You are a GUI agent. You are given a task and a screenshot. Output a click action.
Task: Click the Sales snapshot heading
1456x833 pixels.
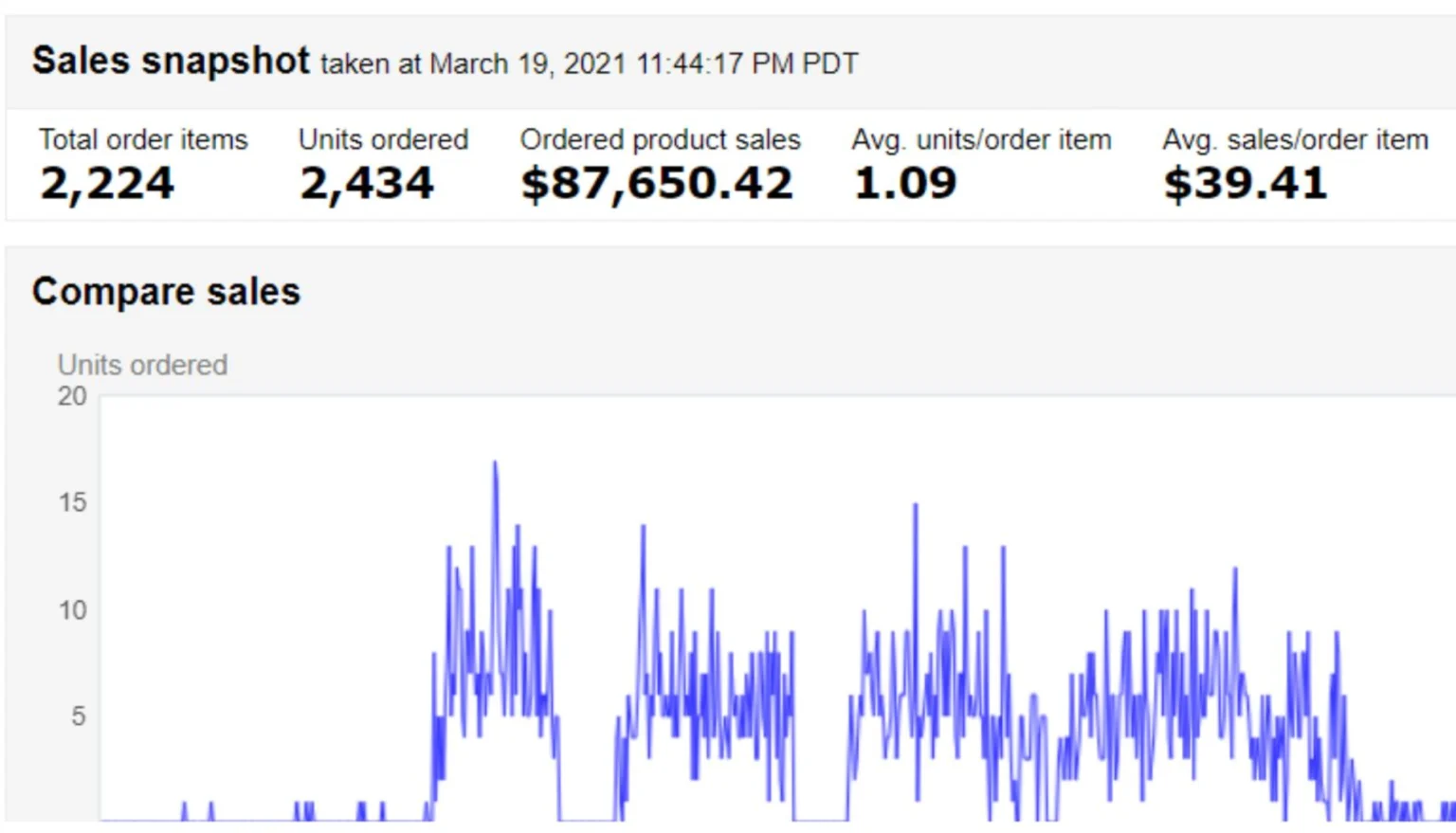pos(171,61)
